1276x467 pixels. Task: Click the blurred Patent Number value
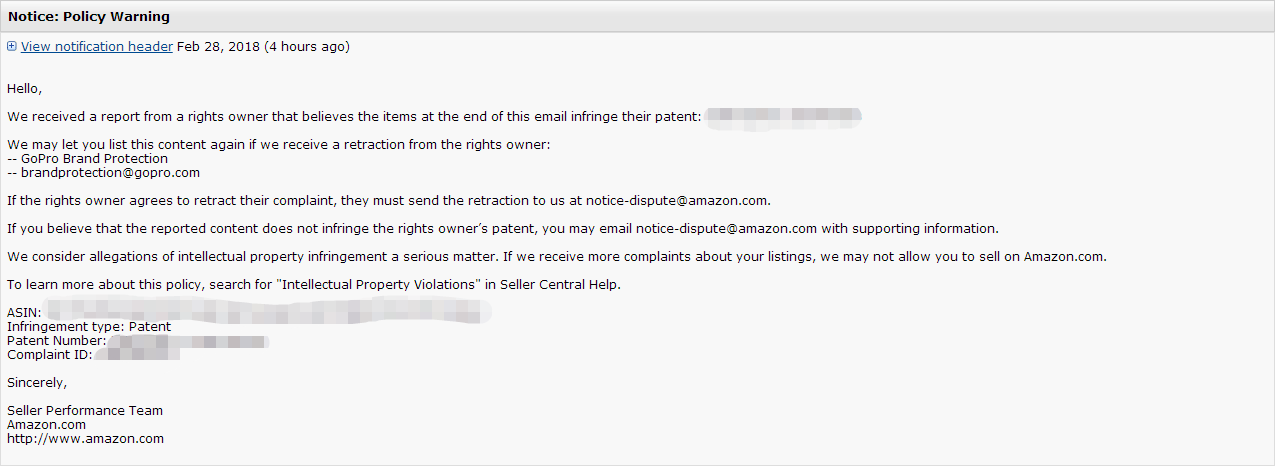coord(189,341)
